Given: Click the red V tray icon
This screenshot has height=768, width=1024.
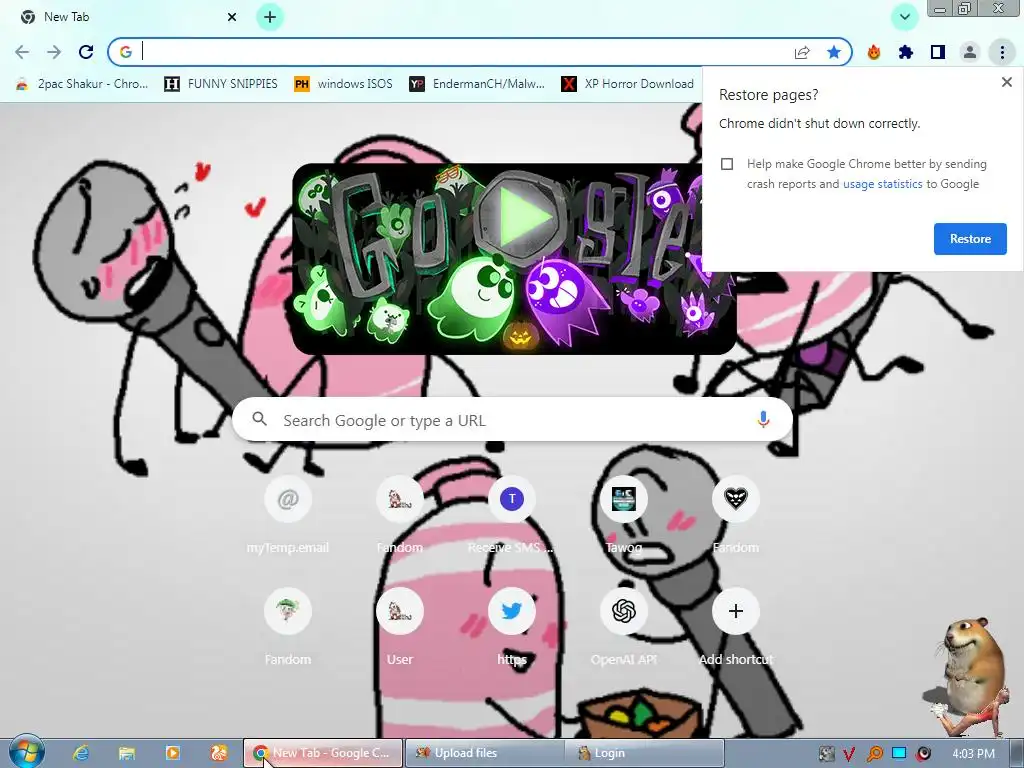Looking at the screenshot, I should tap(849, 754).
